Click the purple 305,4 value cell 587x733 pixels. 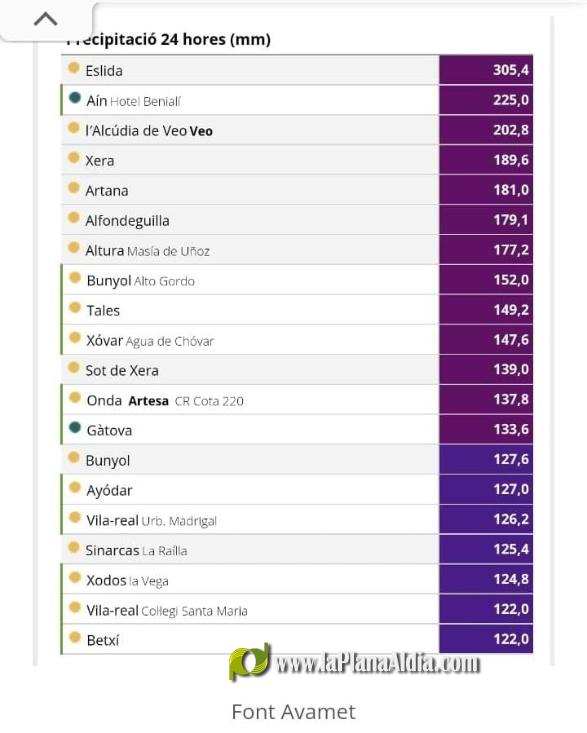(x=486, y=70)
